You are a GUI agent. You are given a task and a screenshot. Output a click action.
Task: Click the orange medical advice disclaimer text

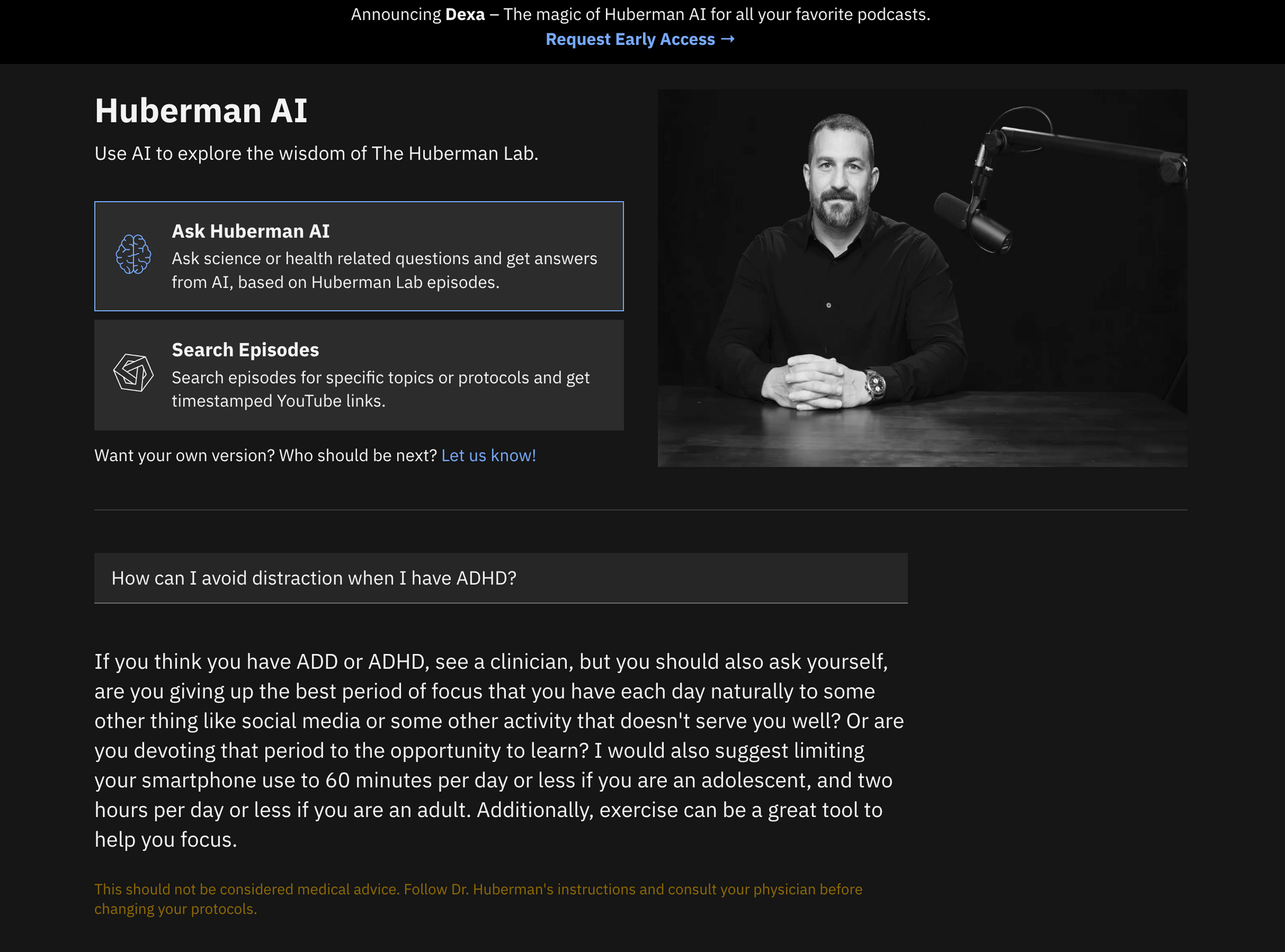point(478,899)
